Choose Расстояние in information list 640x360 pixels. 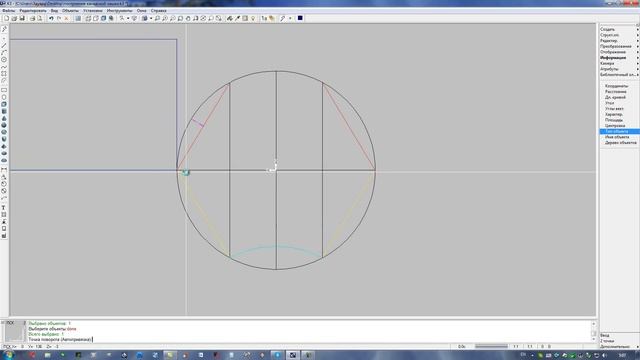coord(616,92)
